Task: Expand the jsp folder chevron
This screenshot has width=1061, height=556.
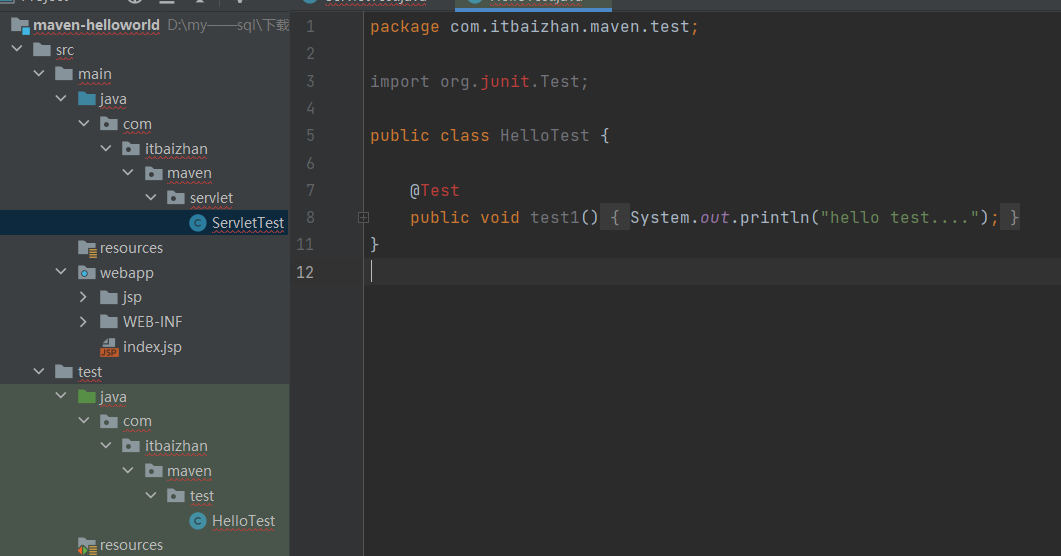Action: pos(83,297)
